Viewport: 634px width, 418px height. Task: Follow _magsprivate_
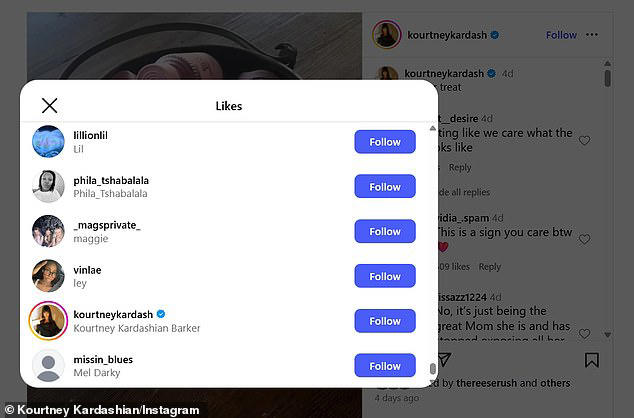(384, 231)
